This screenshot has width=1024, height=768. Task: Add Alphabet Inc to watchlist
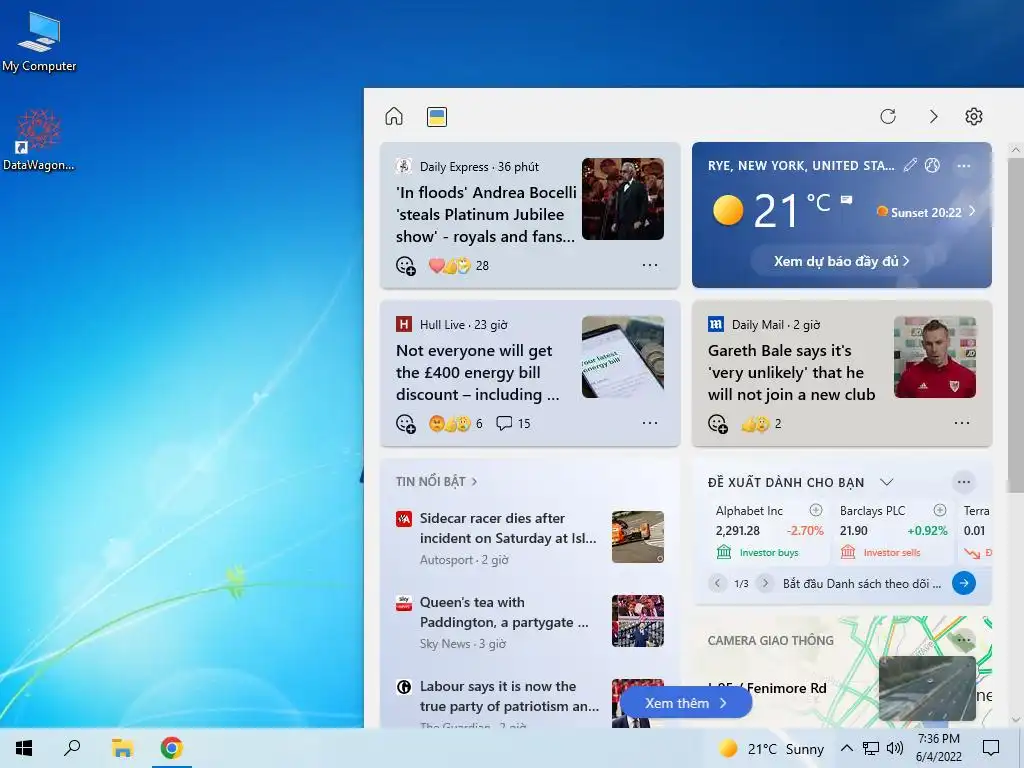click(816, 510)
